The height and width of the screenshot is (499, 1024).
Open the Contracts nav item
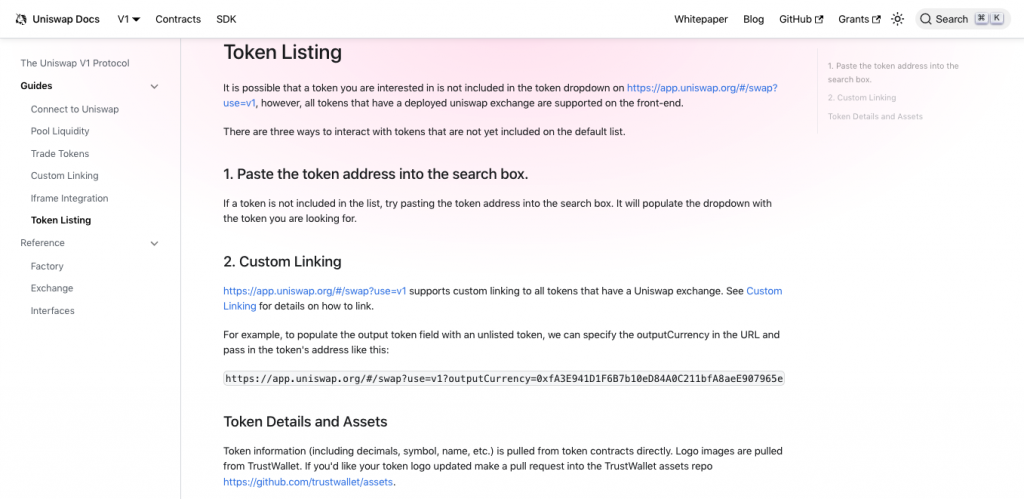point(178,19)
